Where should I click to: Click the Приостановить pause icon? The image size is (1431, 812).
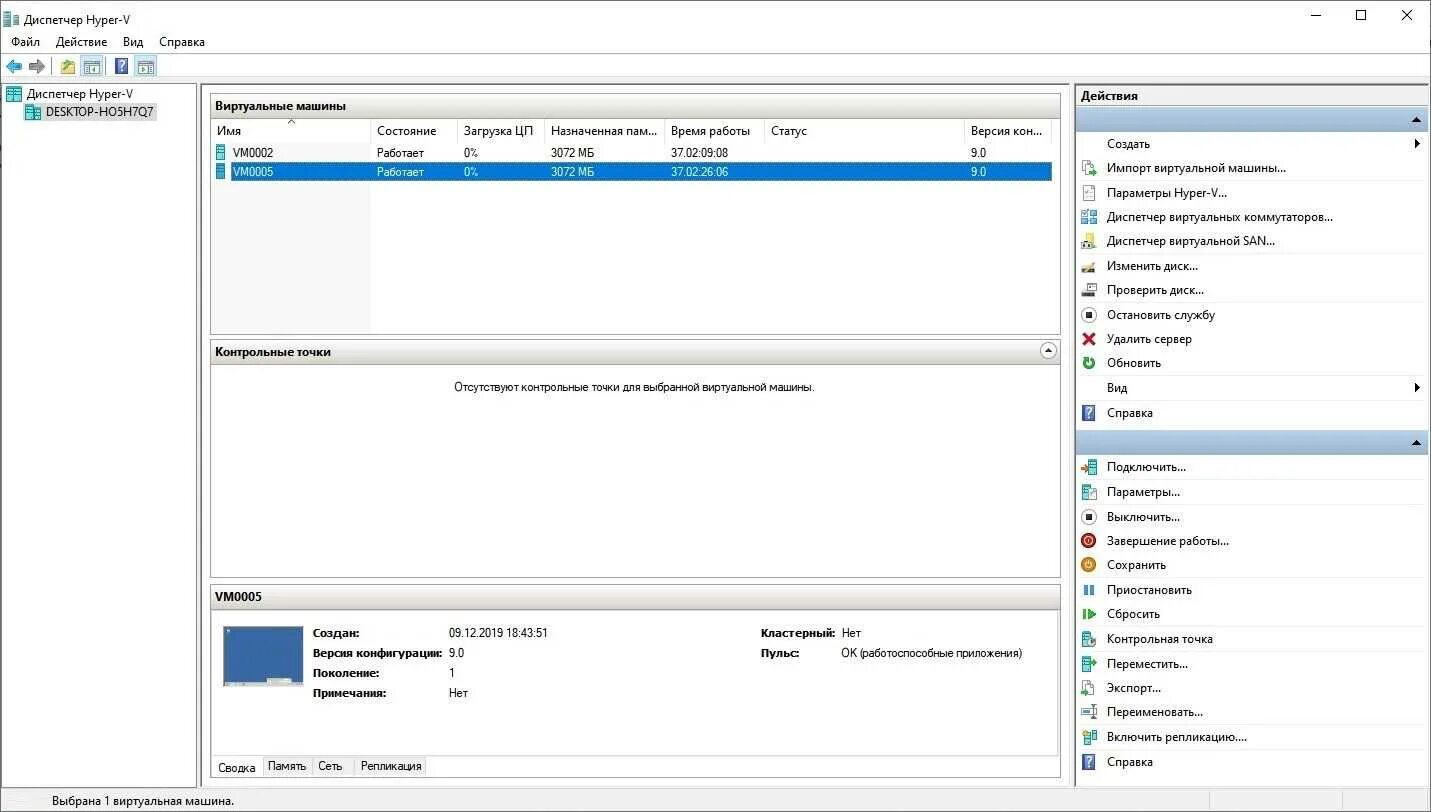pos(1089,590)
